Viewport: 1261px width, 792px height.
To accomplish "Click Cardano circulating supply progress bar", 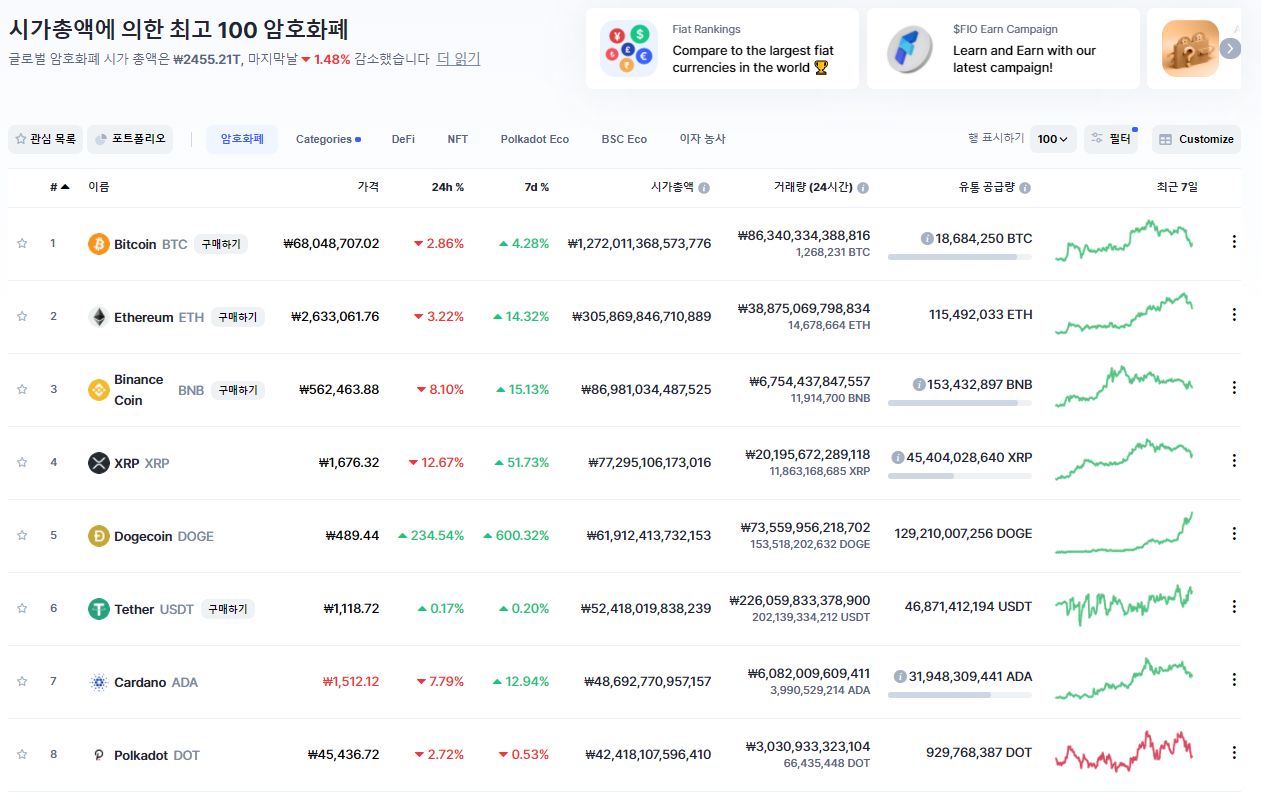I will (x=960, y=695).
